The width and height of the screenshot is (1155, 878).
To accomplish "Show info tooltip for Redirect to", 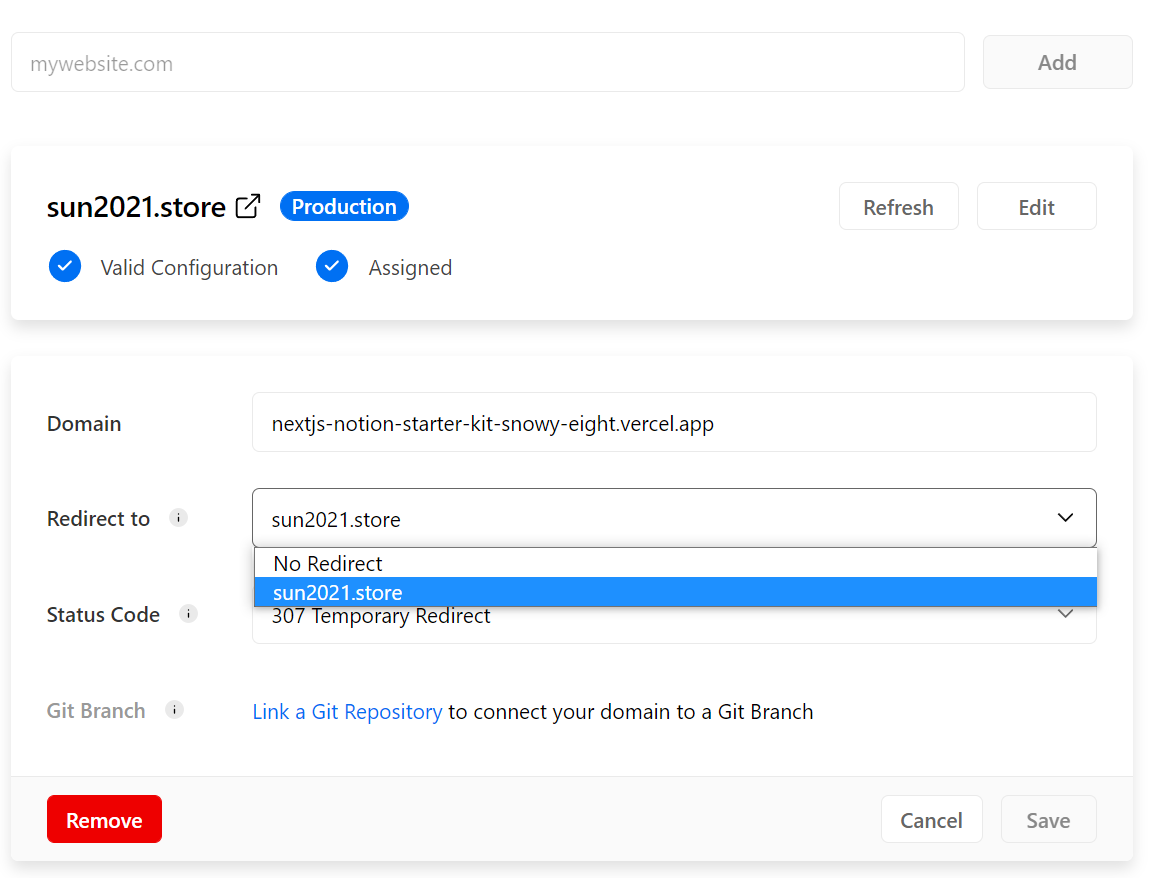I will [x=178, y=518].
